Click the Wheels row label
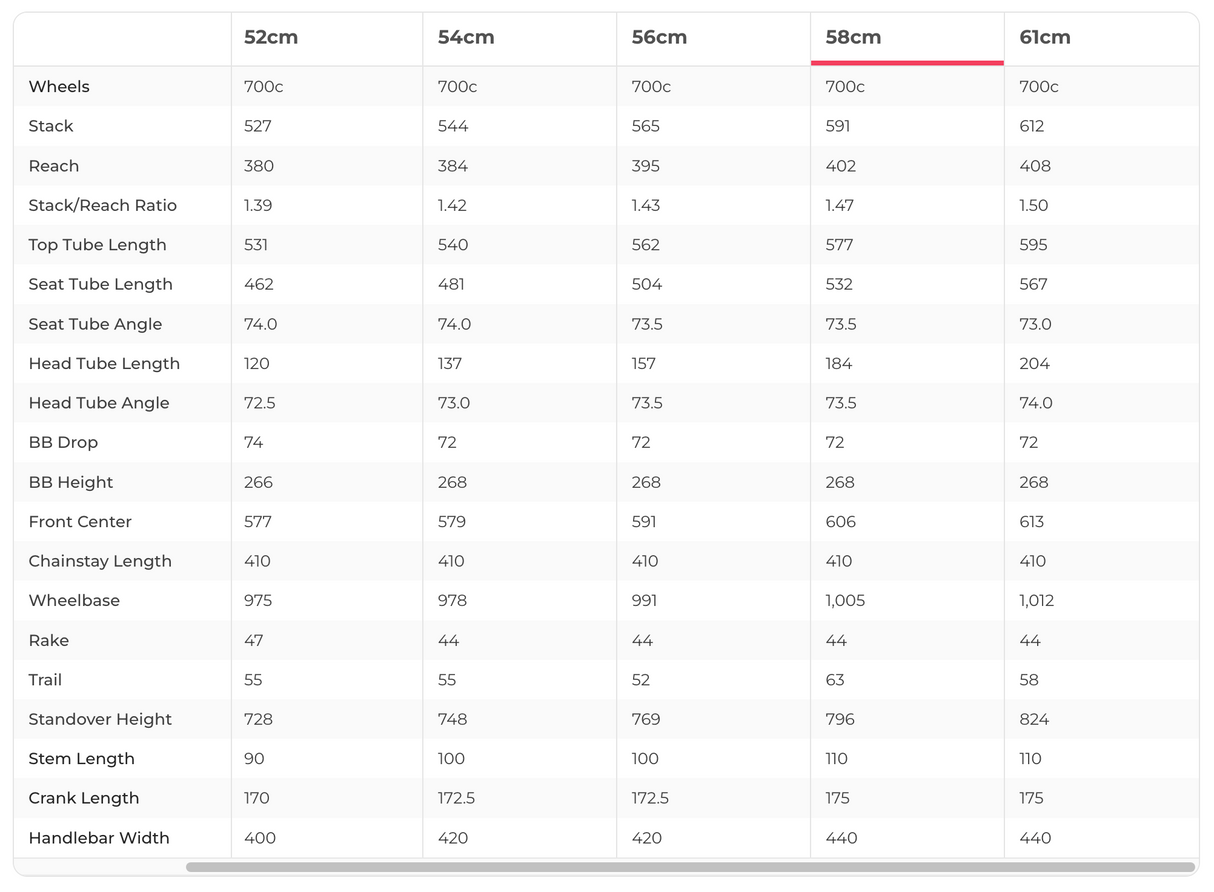The height and width of the screenshot is (892, 1214). coord(59,87)
